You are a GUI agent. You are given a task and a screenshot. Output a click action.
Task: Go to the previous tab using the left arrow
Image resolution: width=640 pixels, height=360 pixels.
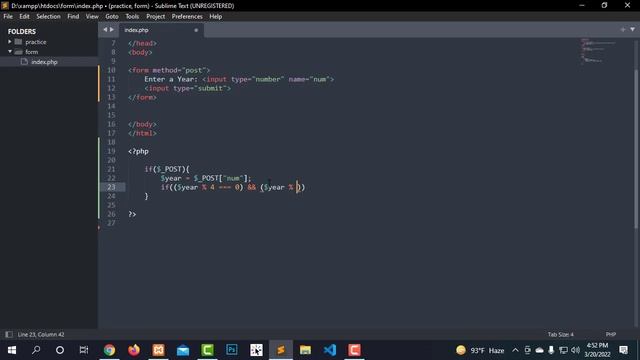[x=105, y=29]
